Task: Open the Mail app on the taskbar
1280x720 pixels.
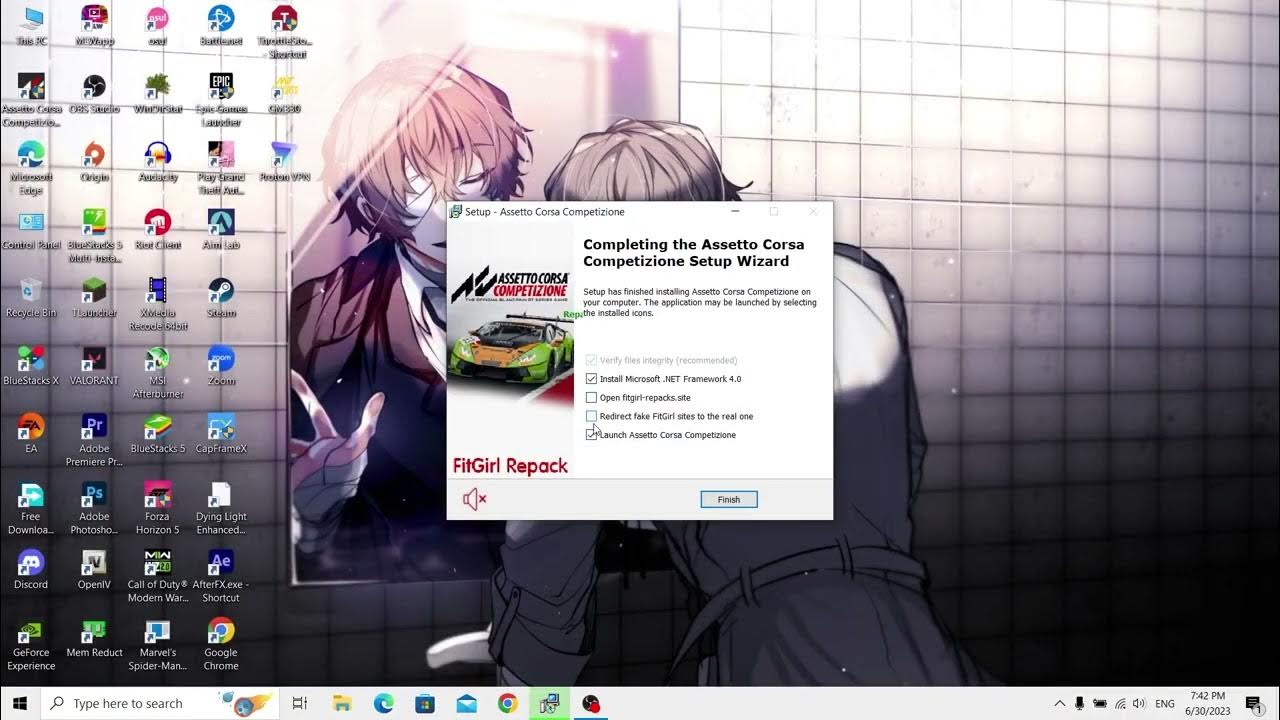Action: (x=466, y=704)
